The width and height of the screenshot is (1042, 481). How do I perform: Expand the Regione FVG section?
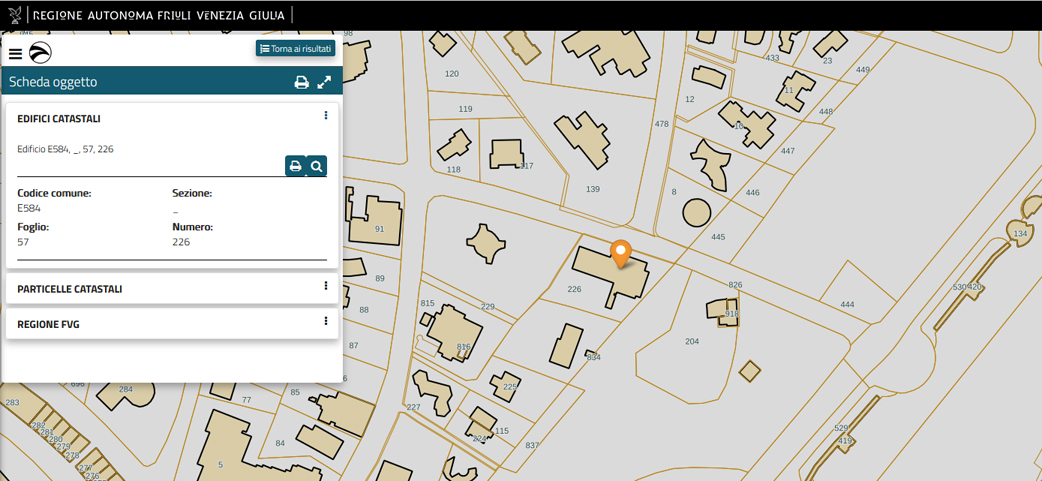48,324
